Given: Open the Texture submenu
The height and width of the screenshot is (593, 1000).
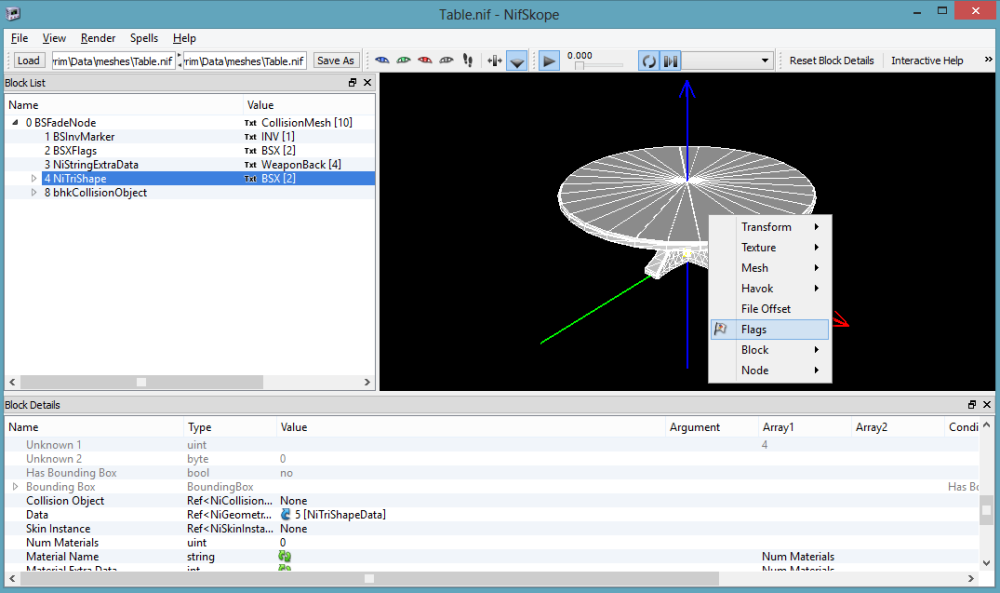Looking at the screenshot, I should [770, 247].
